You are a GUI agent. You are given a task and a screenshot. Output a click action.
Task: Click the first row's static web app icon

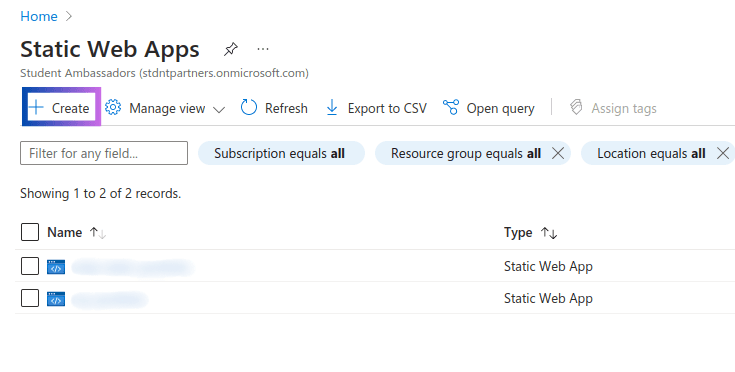pos(56,267)
